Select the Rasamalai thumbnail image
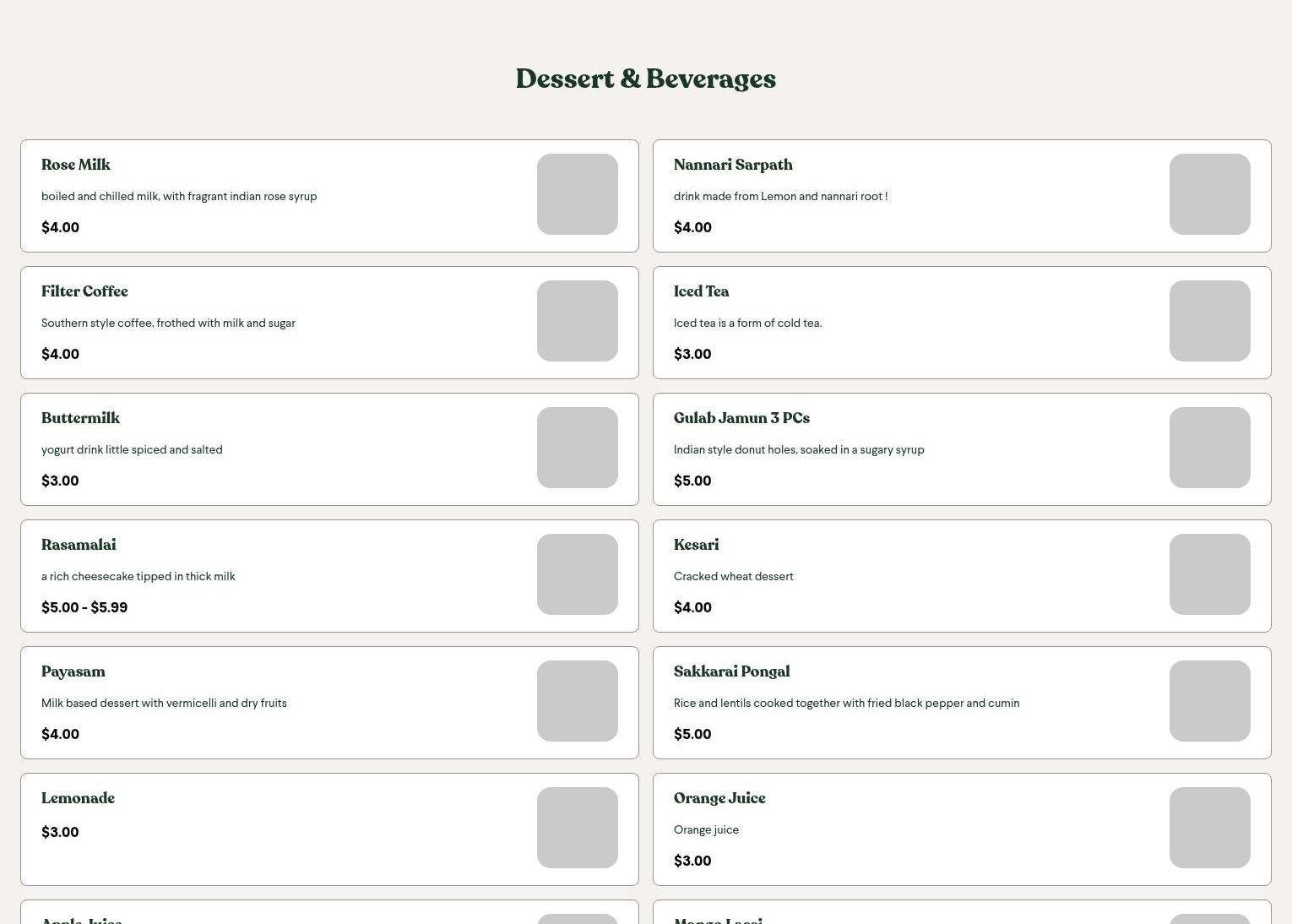This screenshot has width=1292, height=924. pos(577,574)
